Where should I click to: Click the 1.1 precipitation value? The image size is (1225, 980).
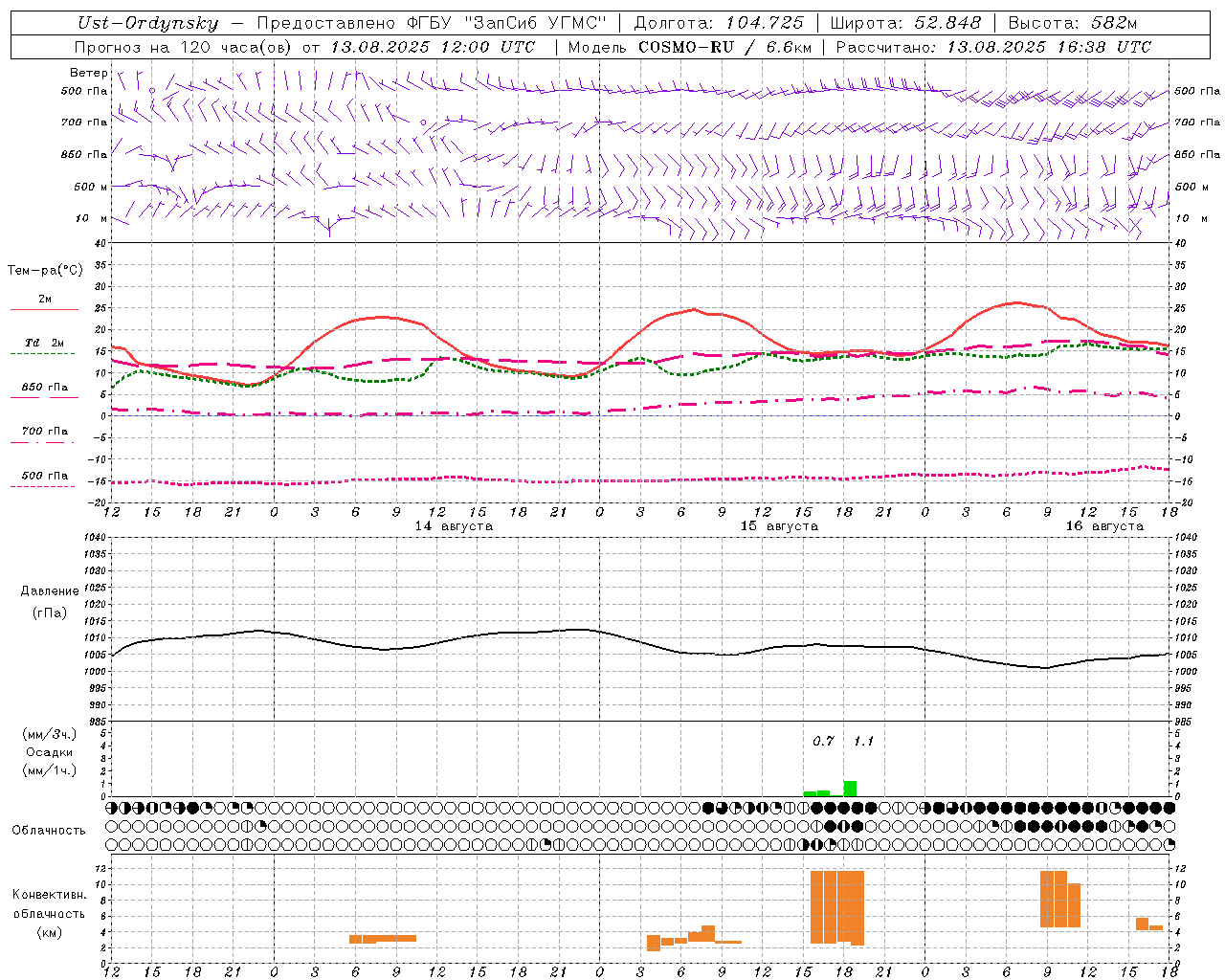(863, 742)
